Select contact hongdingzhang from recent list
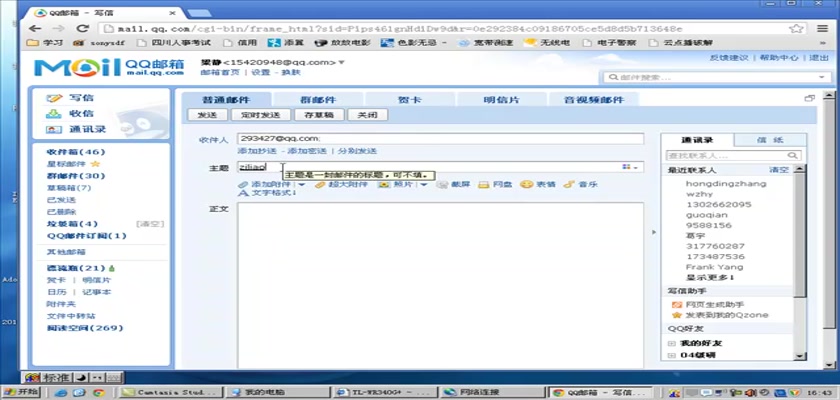Viewport: 840px width, 400px height. pos(726,183)
